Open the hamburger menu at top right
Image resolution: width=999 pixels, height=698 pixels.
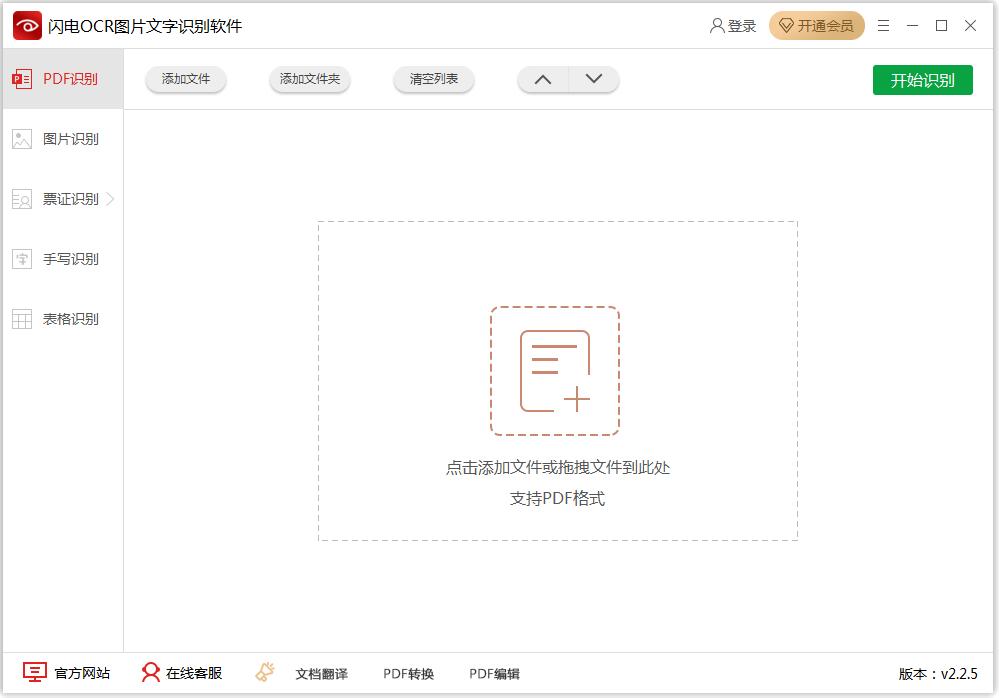coord(882,25)
